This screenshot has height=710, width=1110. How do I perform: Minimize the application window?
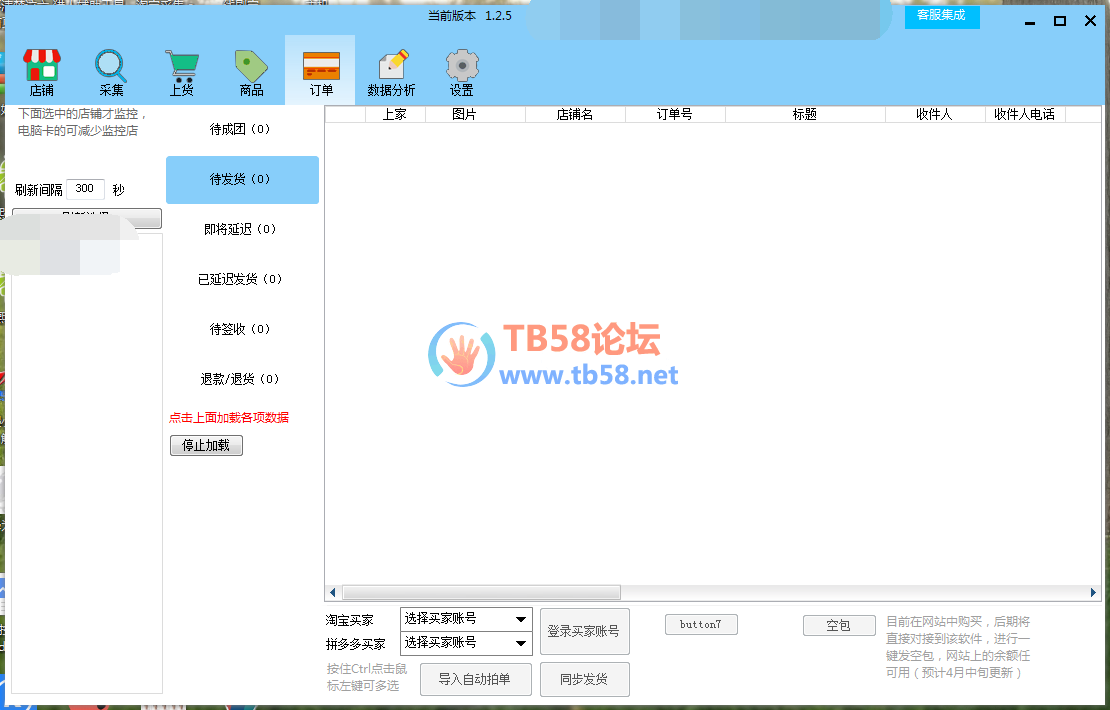pos(1030,21)
